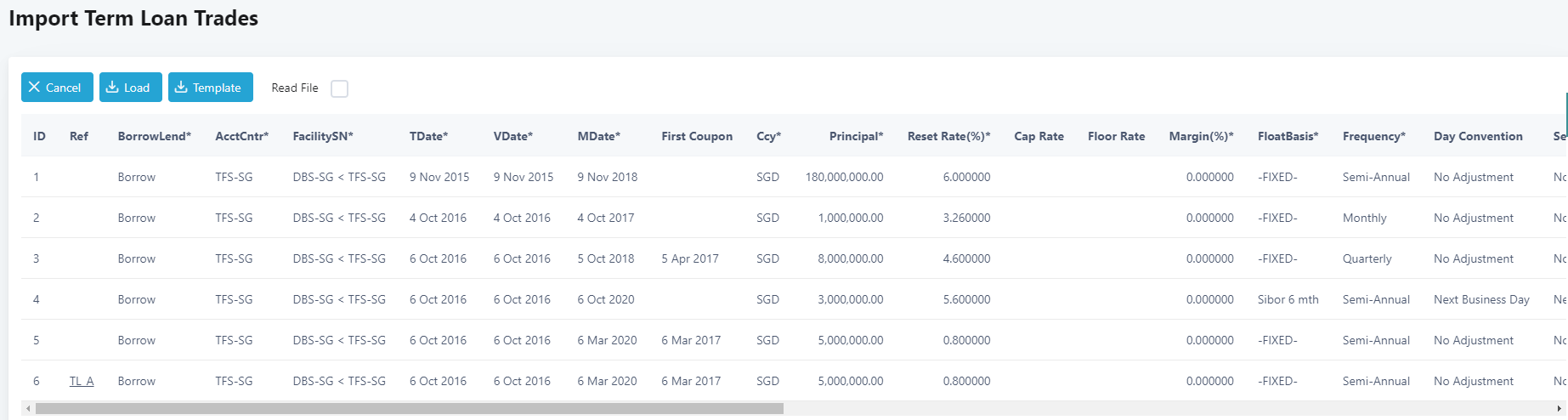Select the Next Business Day cell
The width and height of the screenshot is (1568, 420).
1480,299
